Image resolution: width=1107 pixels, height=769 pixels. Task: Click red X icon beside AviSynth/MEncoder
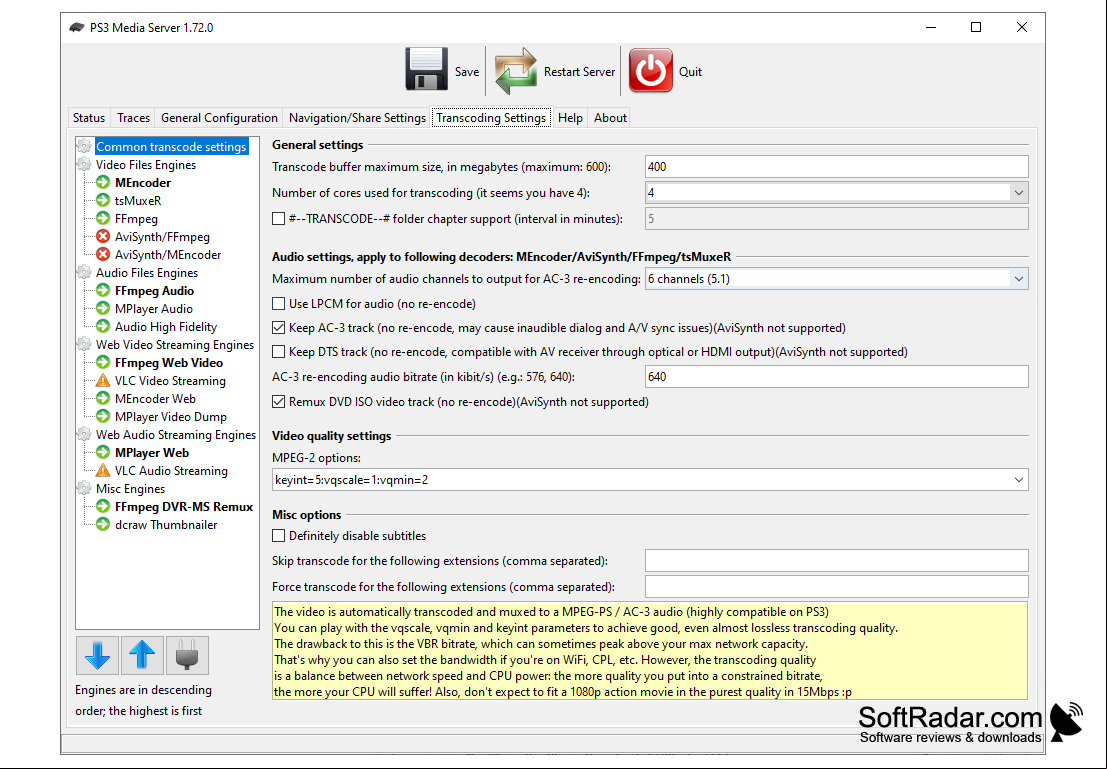coord(103,255)
